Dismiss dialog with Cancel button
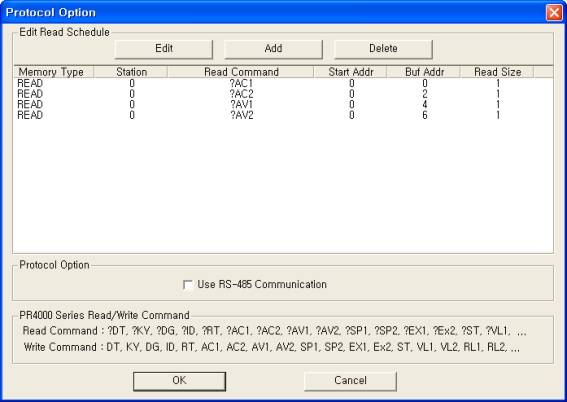Screen dimensions: 567x402 350,381
